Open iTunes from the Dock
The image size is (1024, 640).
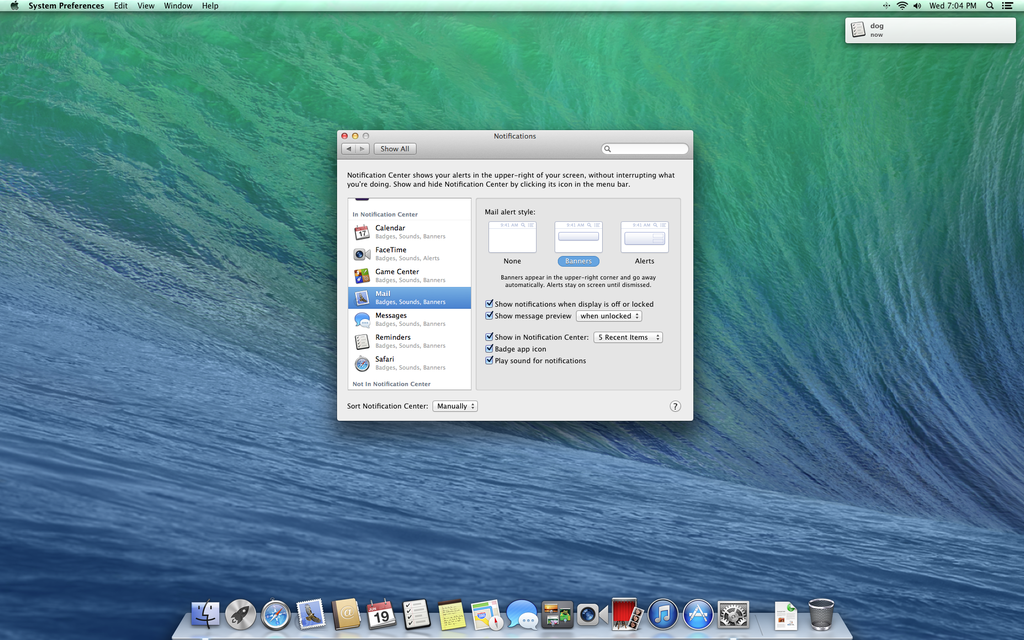[x=663, y=616]
